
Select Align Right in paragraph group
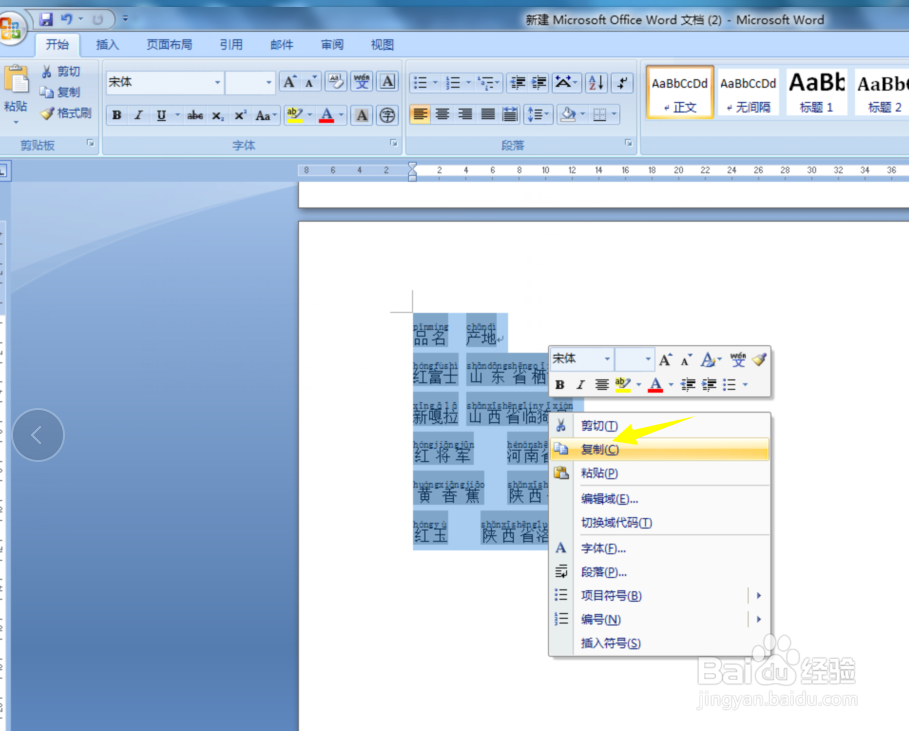click(465, 114)
